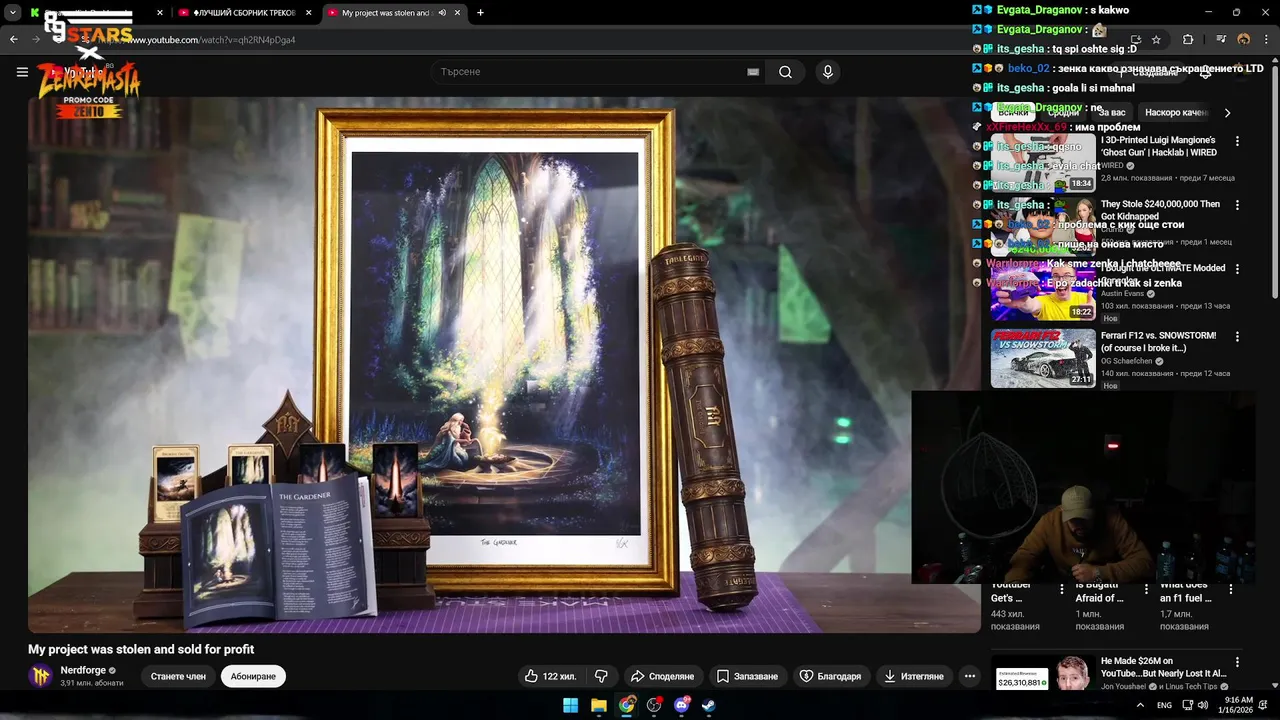Open the volume control in the tray

click(1202, 705)
